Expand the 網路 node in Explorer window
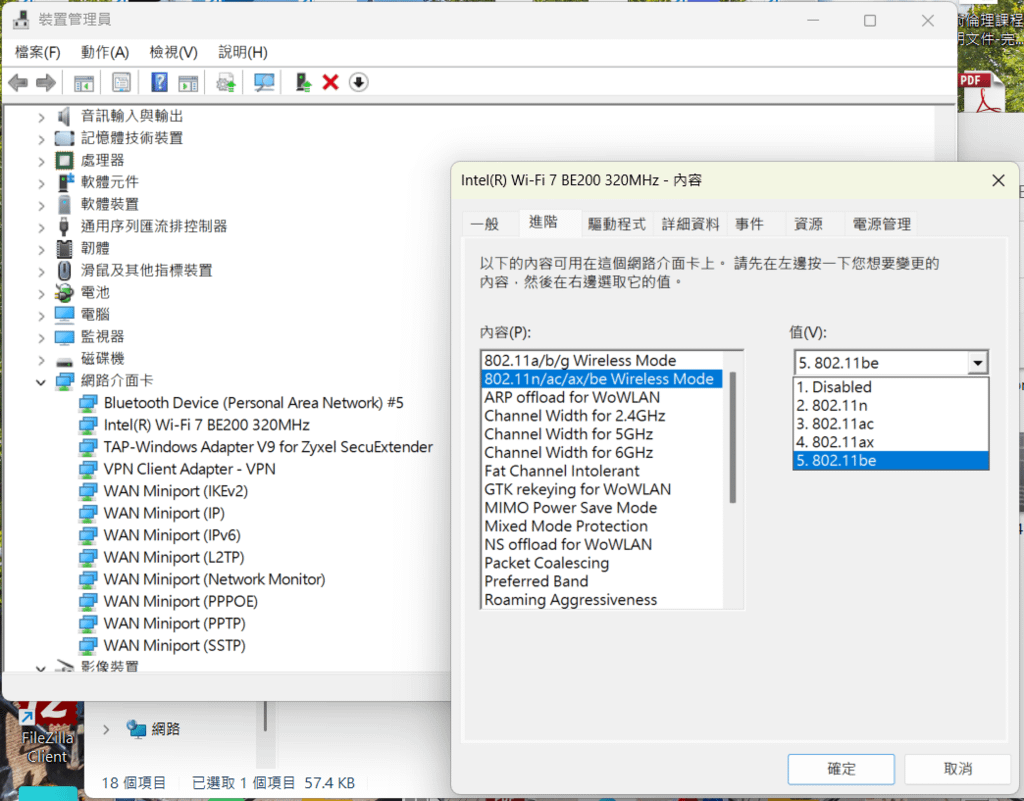This screenshot has width=1024, height=801. (106, 729)
